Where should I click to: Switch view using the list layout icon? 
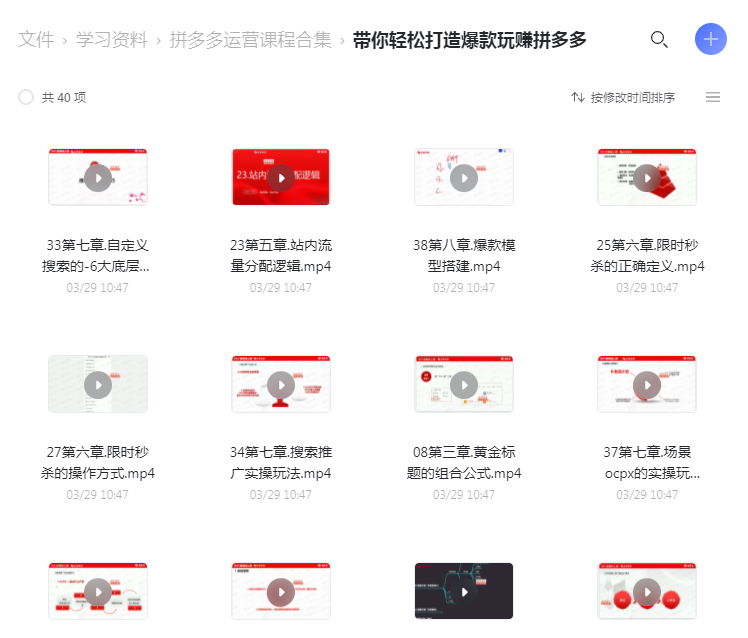(713, 97)
